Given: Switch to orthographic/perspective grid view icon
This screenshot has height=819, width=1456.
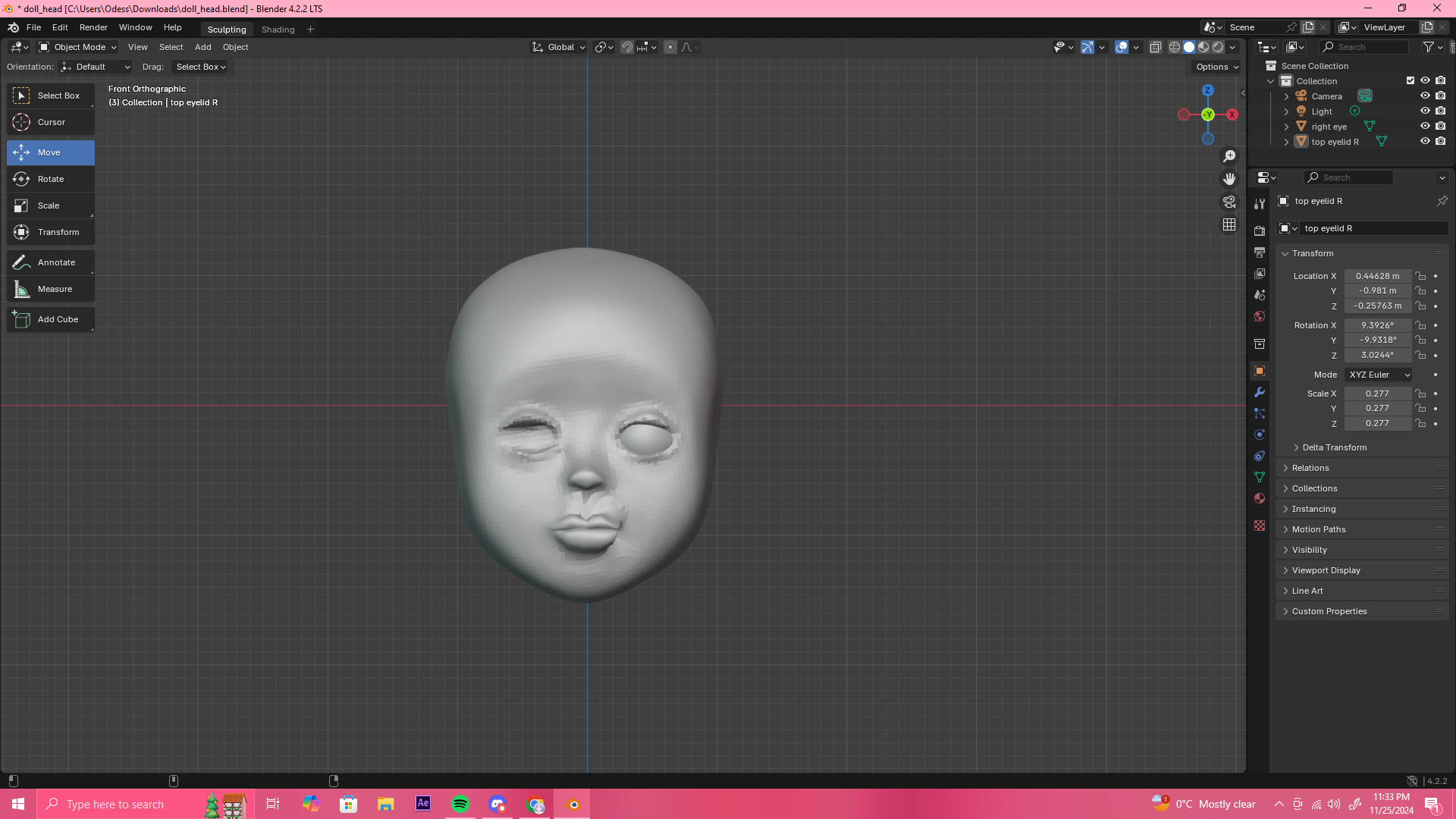Looking at the screenshot, I should 1229,225.
